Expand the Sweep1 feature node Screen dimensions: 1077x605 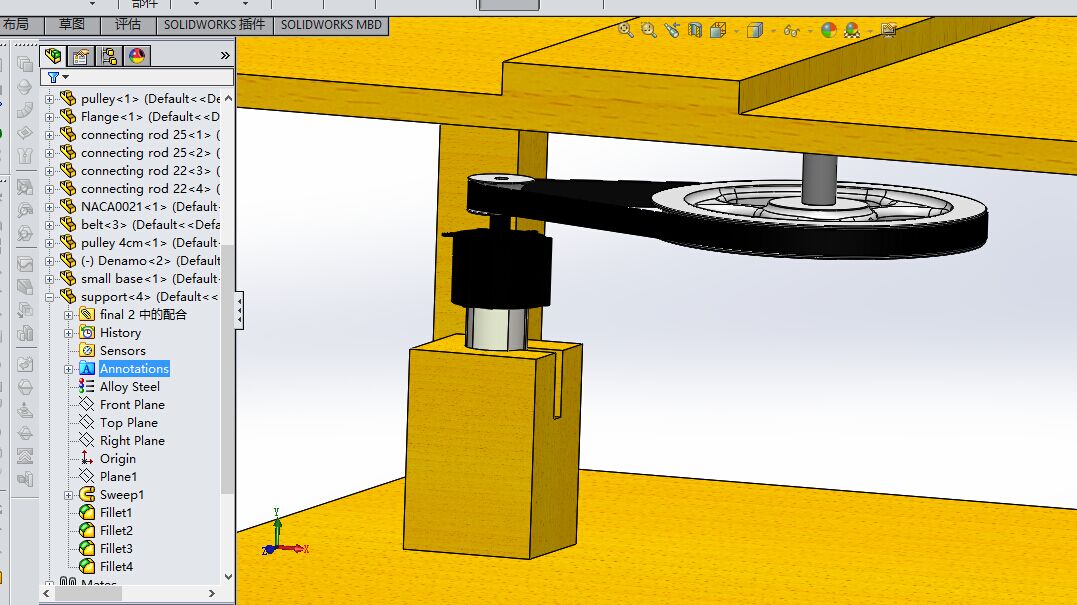[69, 494]
